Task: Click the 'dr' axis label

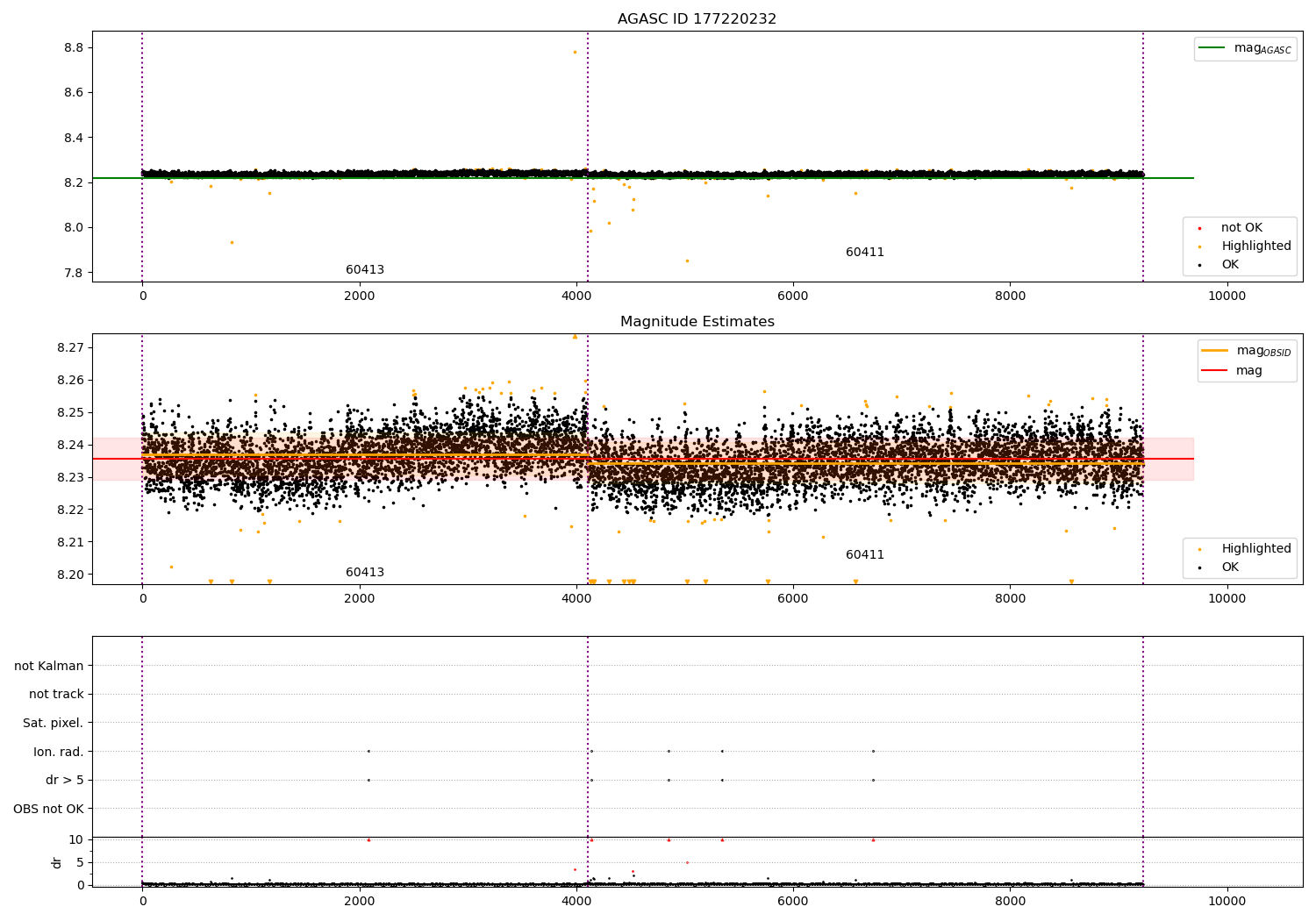Action: tap(57, 862)
